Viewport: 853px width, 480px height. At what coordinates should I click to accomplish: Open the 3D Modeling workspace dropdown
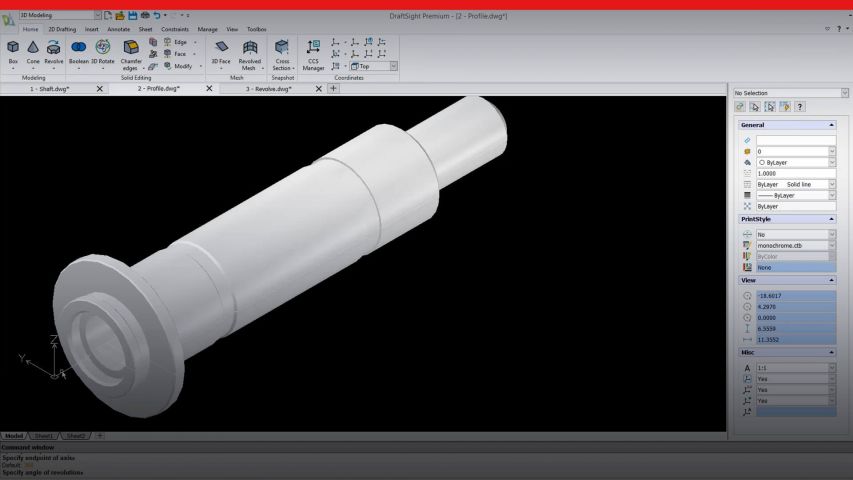pos(96,16)
